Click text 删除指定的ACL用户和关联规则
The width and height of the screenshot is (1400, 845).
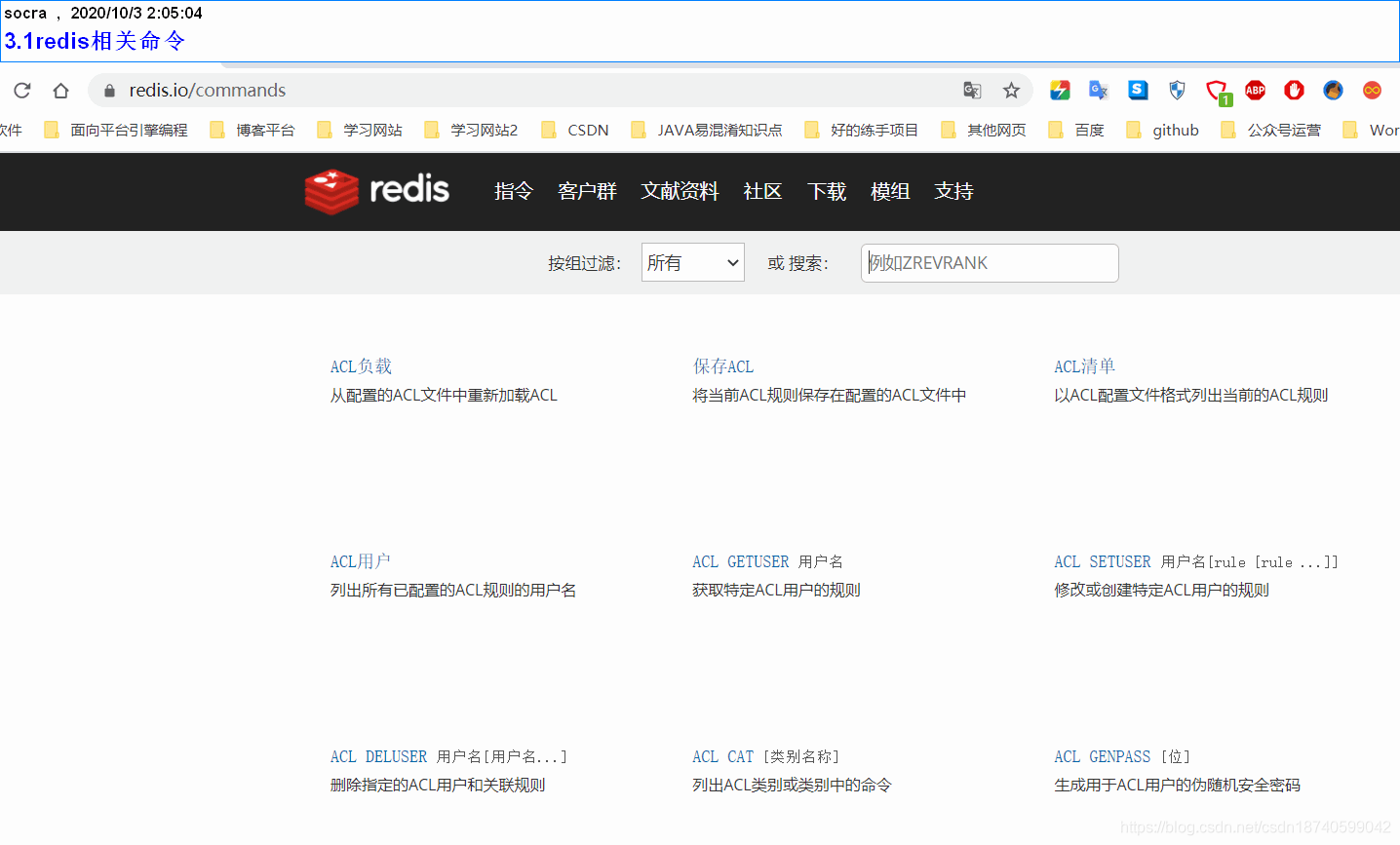tap(438, 785)
